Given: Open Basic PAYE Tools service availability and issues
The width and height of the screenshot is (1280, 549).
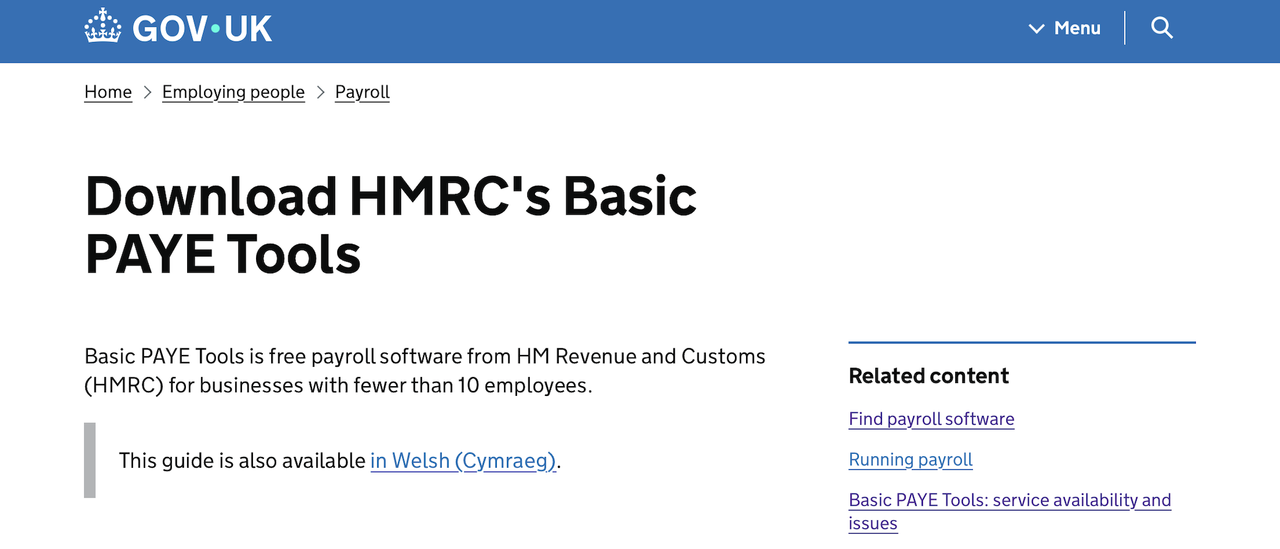Looking at the screenshot, I should point(1009,501).
